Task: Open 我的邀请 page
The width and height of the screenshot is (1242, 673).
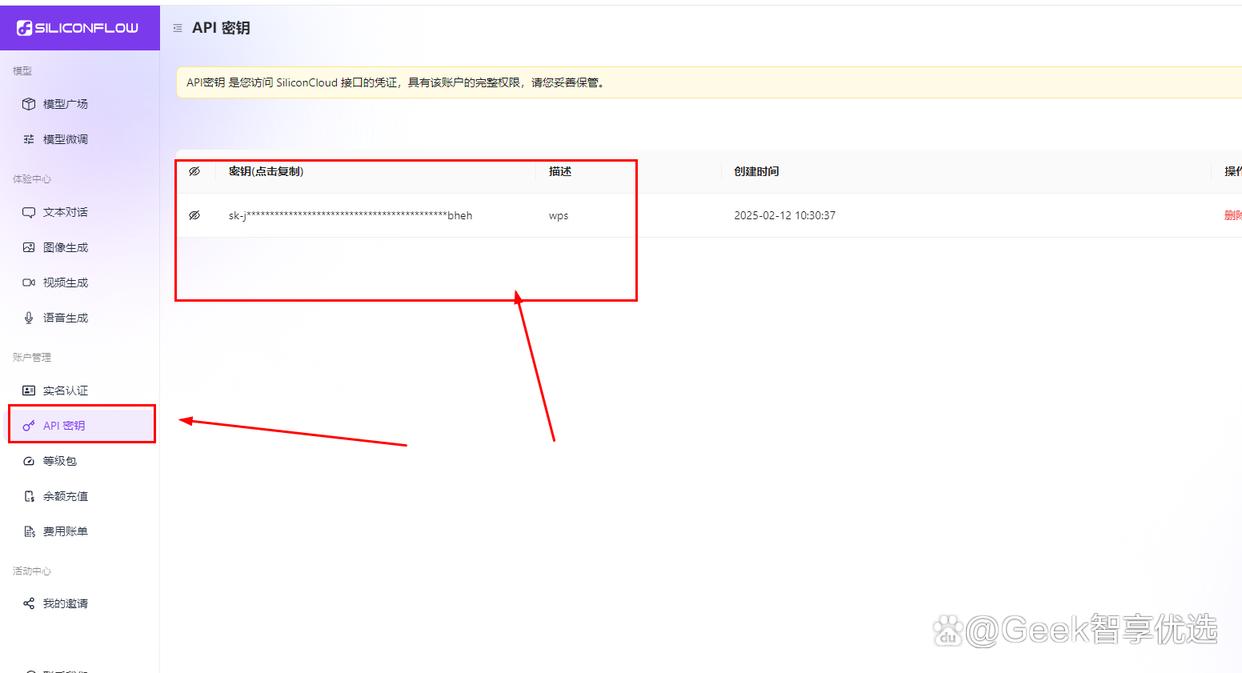Action: click(x=80, y=604)
